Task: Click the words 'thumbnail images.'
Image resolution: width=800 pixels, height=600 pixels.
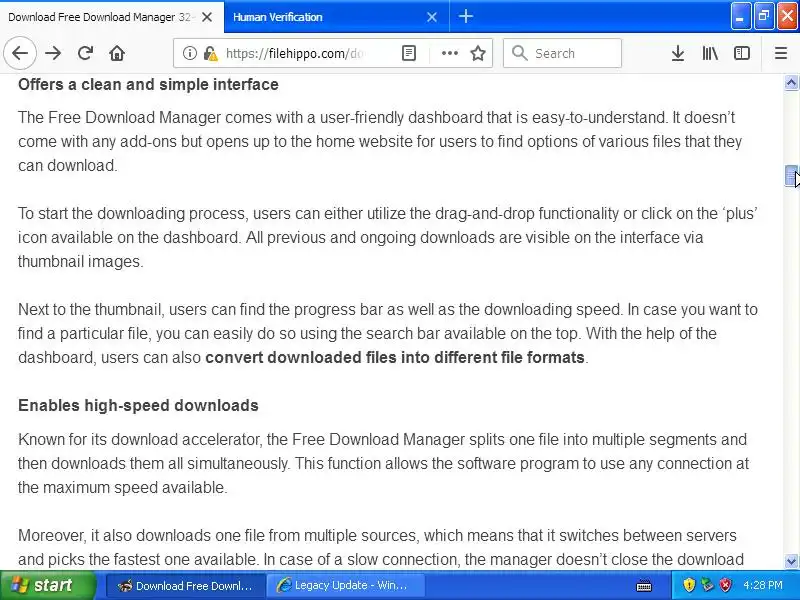Action: click(81, 261)
